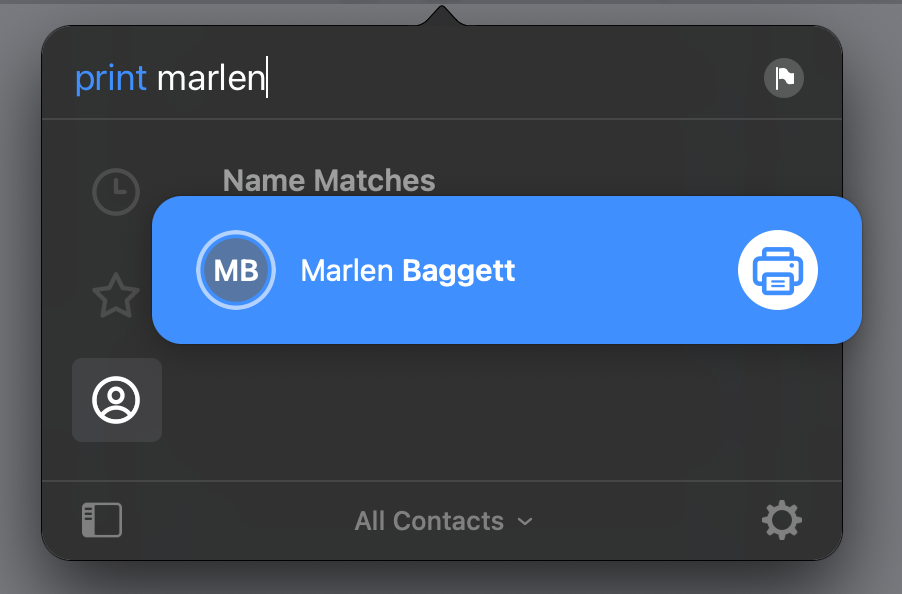
Task: Select the Marlen Baggett result row
Action: coord(507,270)
